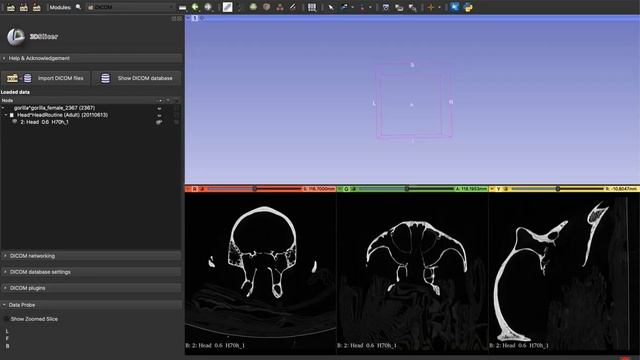Click the third Save data toolbar icon
The height and width of the screenshot is (360, 640).
(37, 7)
